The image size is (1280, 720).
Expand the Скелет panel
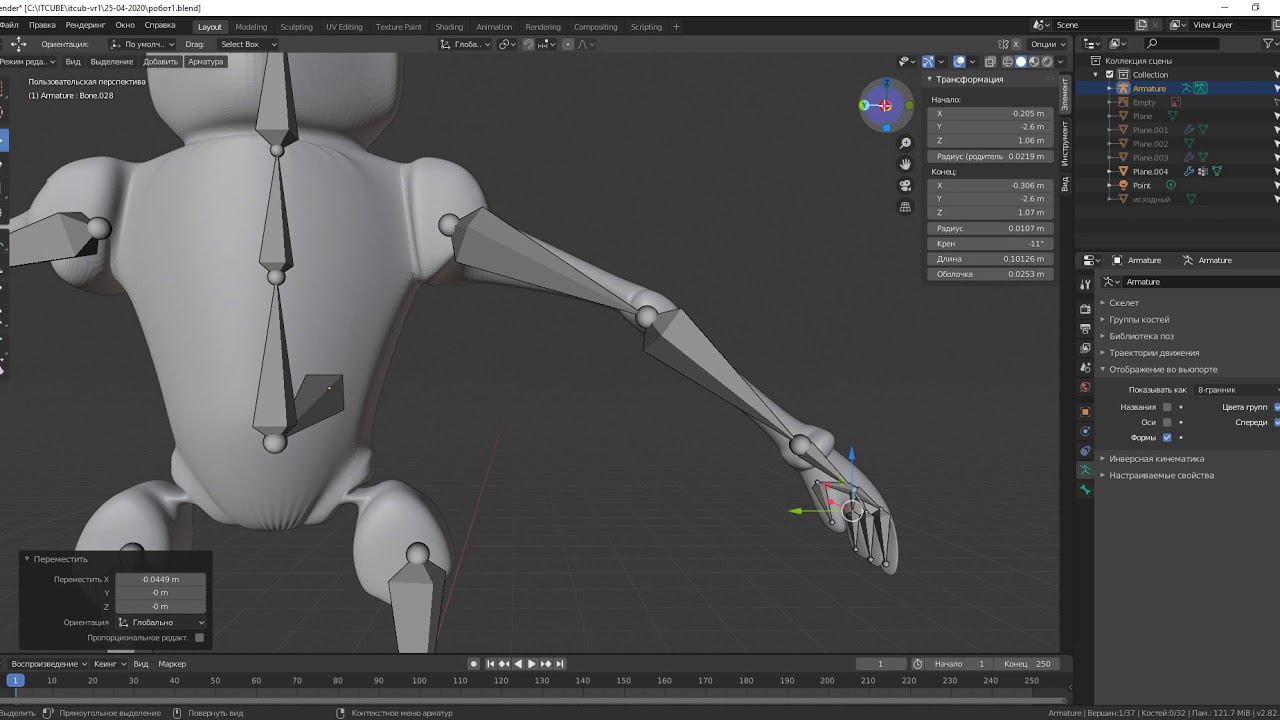(1123, 303)
